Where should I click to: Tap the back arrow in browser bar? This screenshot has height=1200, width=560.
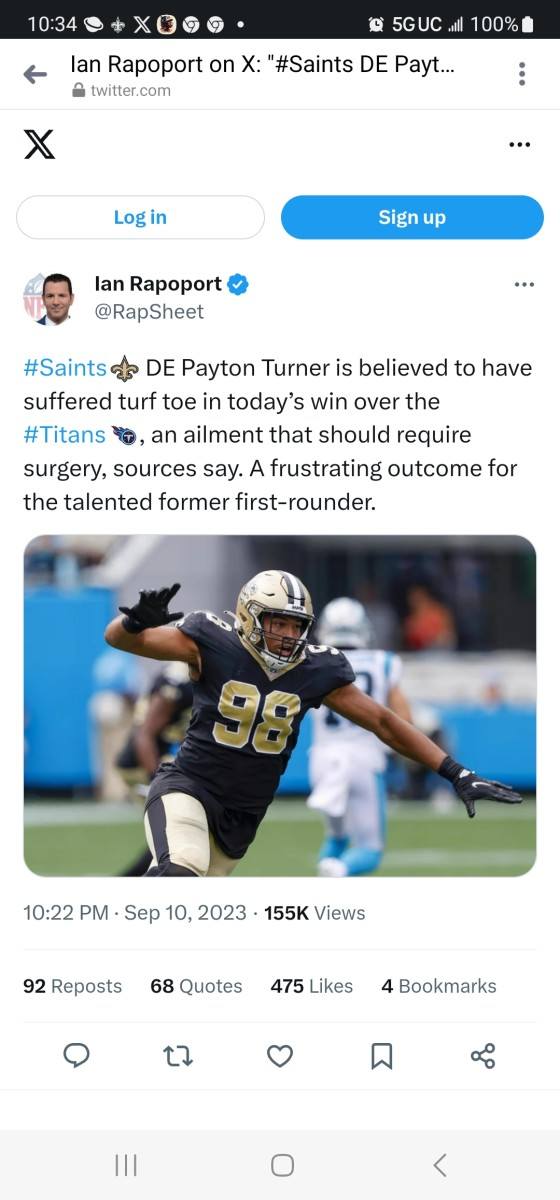[35, 74]
